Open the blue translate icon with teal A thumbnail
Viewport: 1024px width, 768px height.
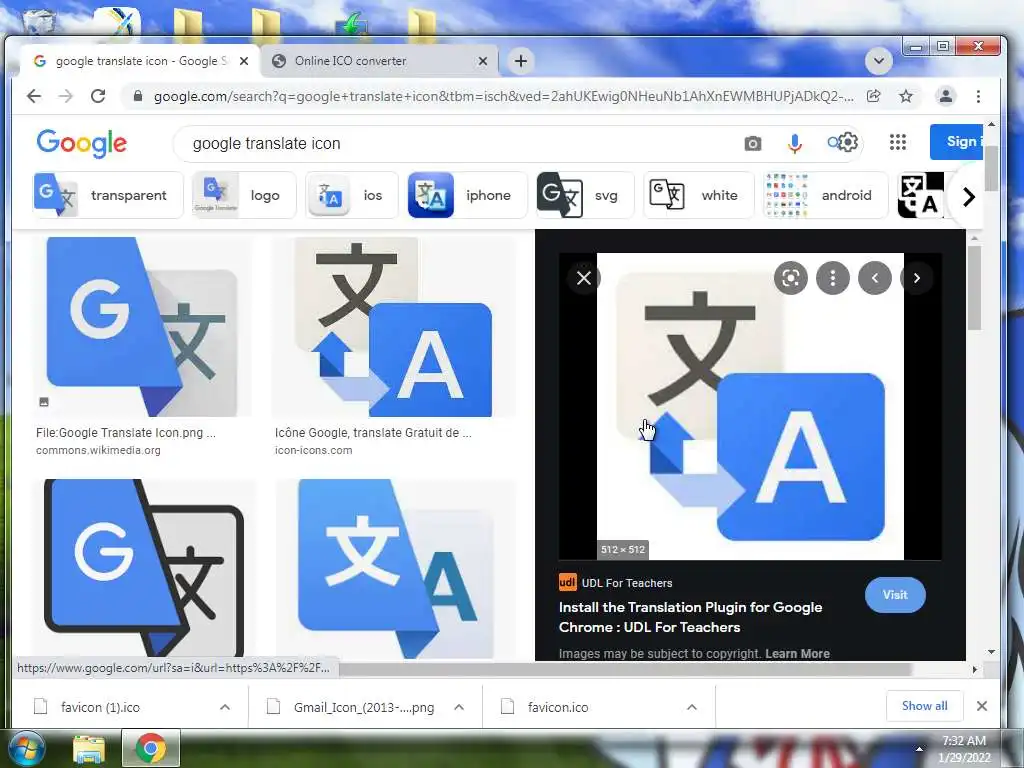(395, 568)
